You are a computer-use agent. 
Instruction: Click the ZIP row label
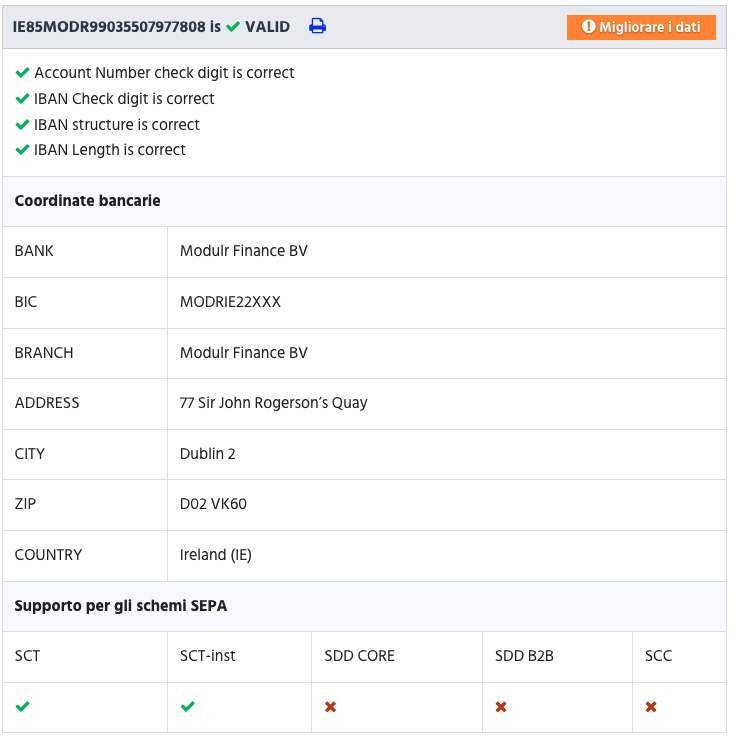(x=25, y=504)
